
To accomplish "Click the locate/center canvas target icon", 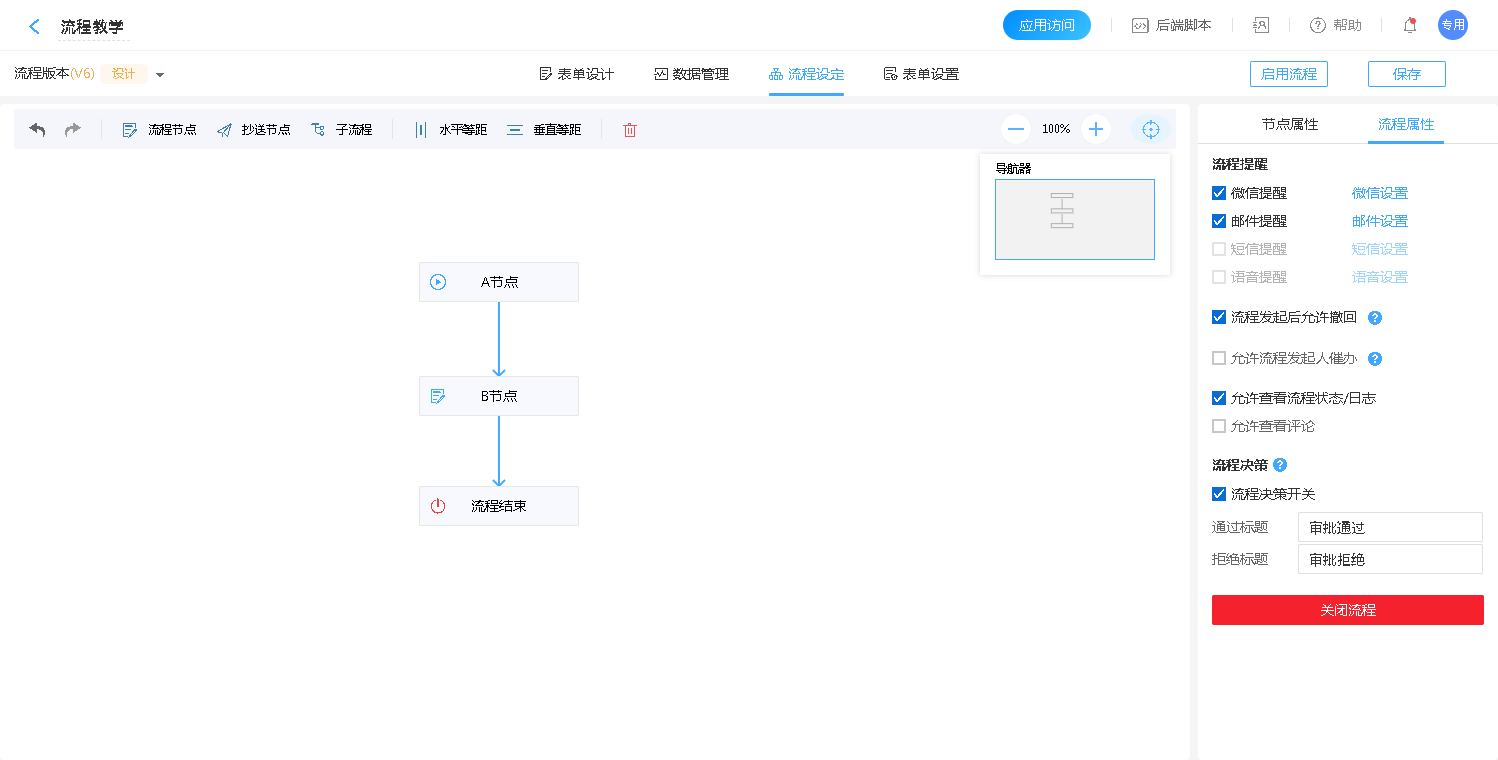I will coord(1150,129).
